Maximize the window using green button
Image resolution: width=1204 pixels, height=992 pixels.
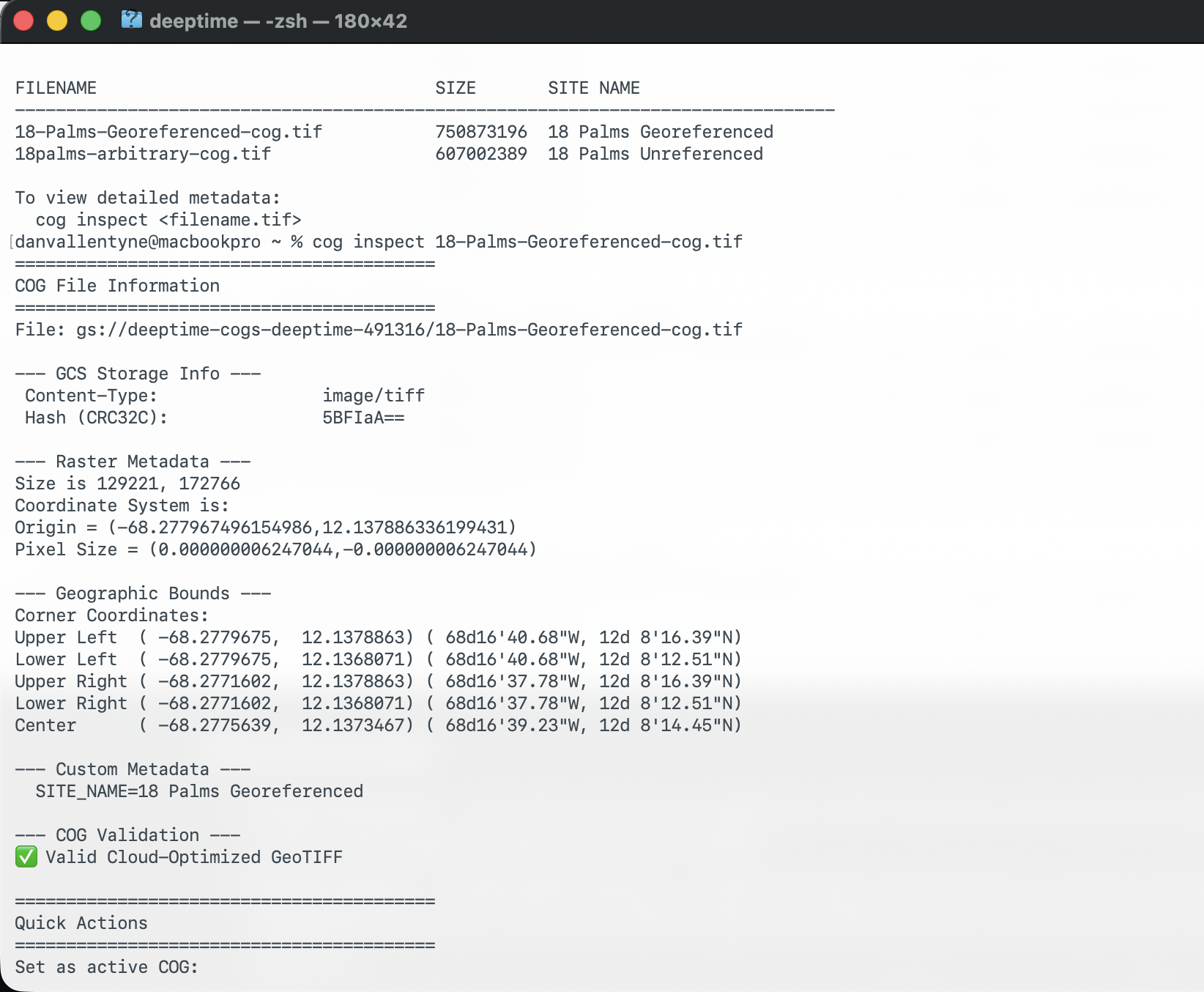tap(91, 21)
